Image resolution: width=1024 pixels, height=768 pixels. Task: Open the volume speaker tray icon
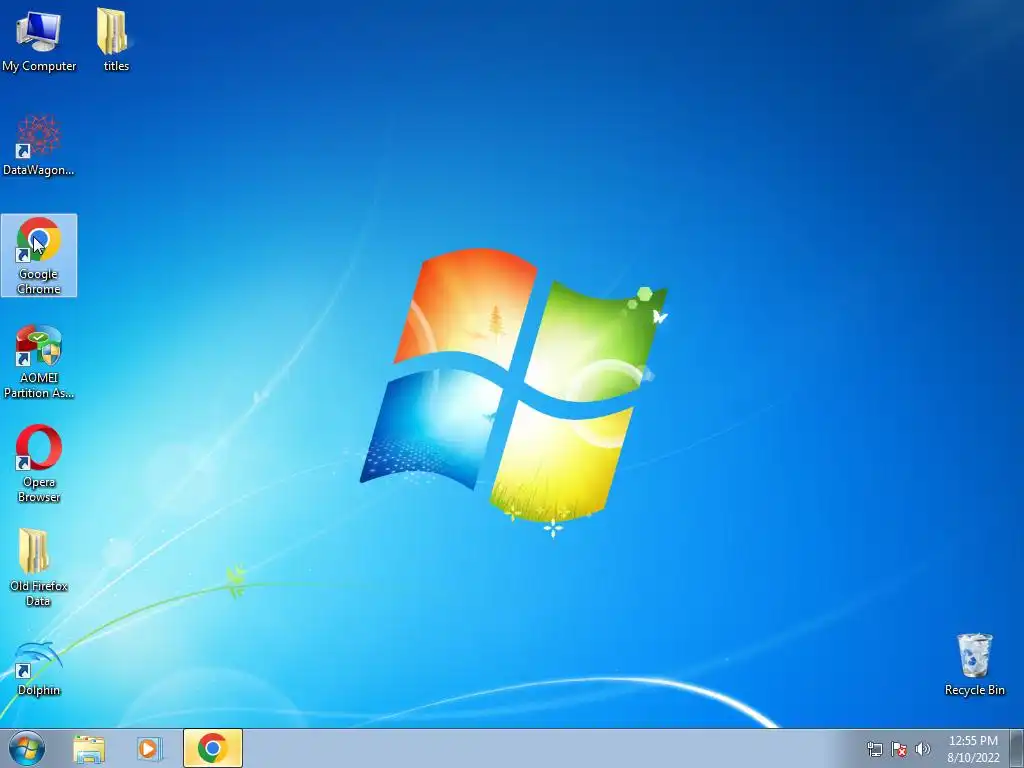(x=923, y=749)
